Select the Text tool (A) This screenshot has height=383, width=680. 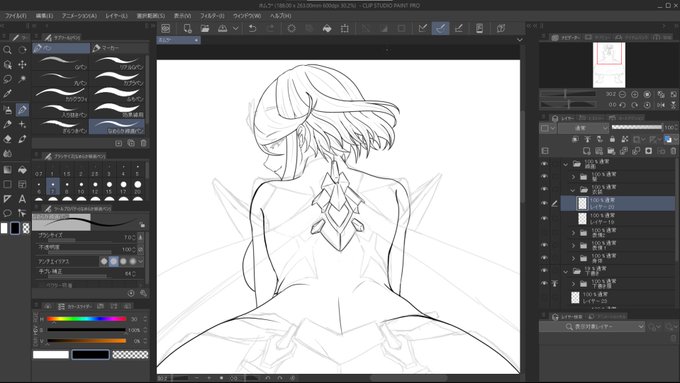22,199
